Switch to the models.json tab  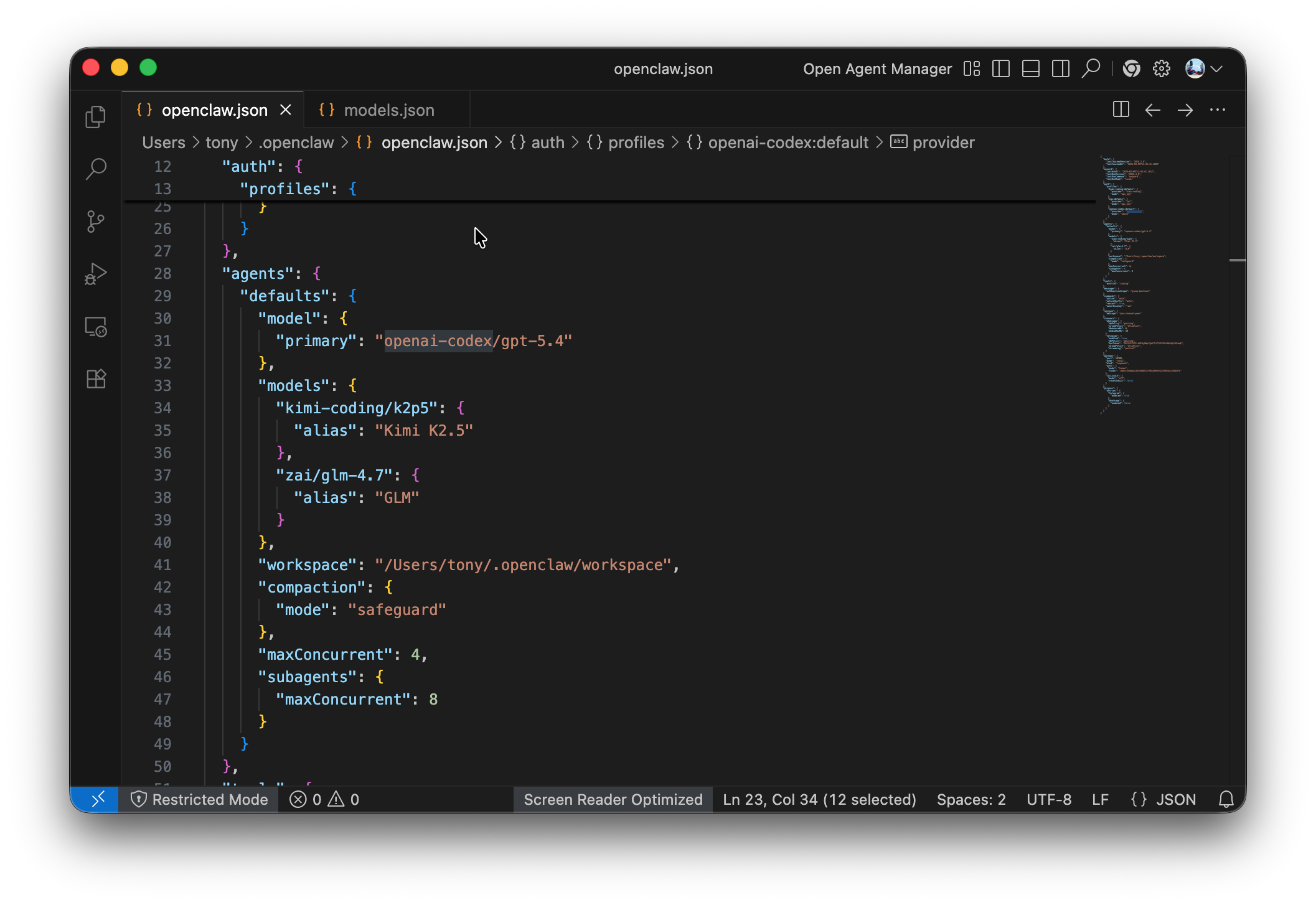pyautogui.click(x=388, y=110)
